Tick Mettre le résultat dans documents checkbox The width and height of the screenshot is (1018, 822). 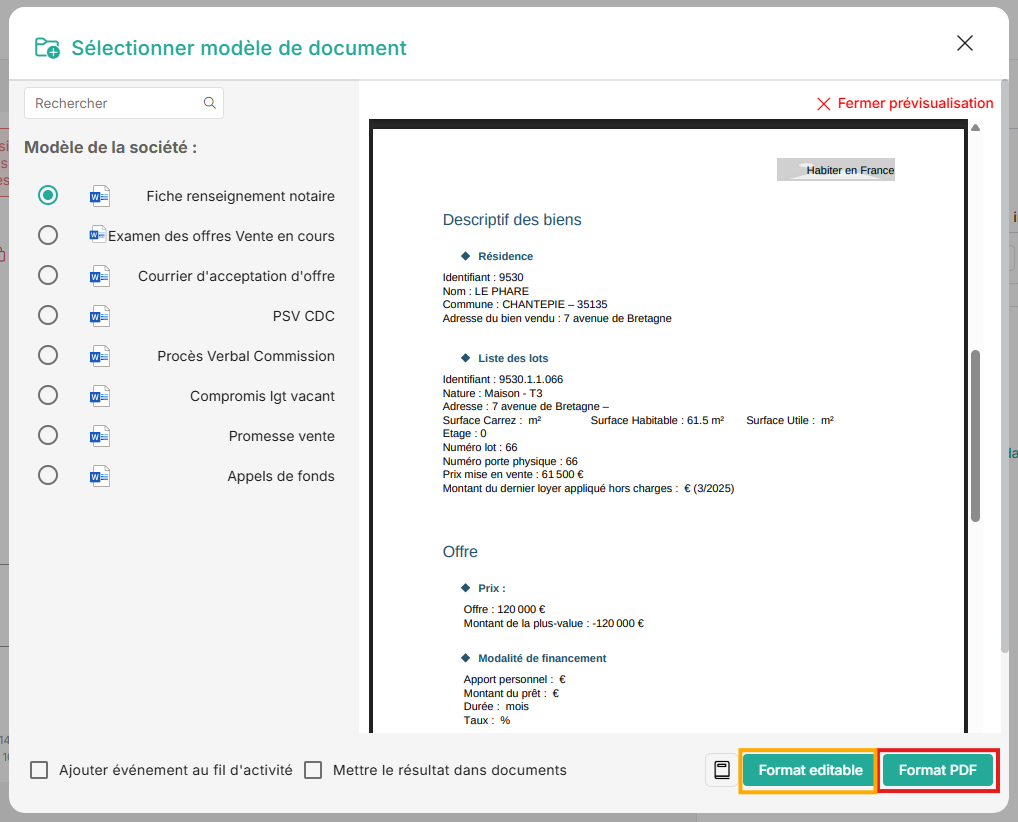click(313, 770)
